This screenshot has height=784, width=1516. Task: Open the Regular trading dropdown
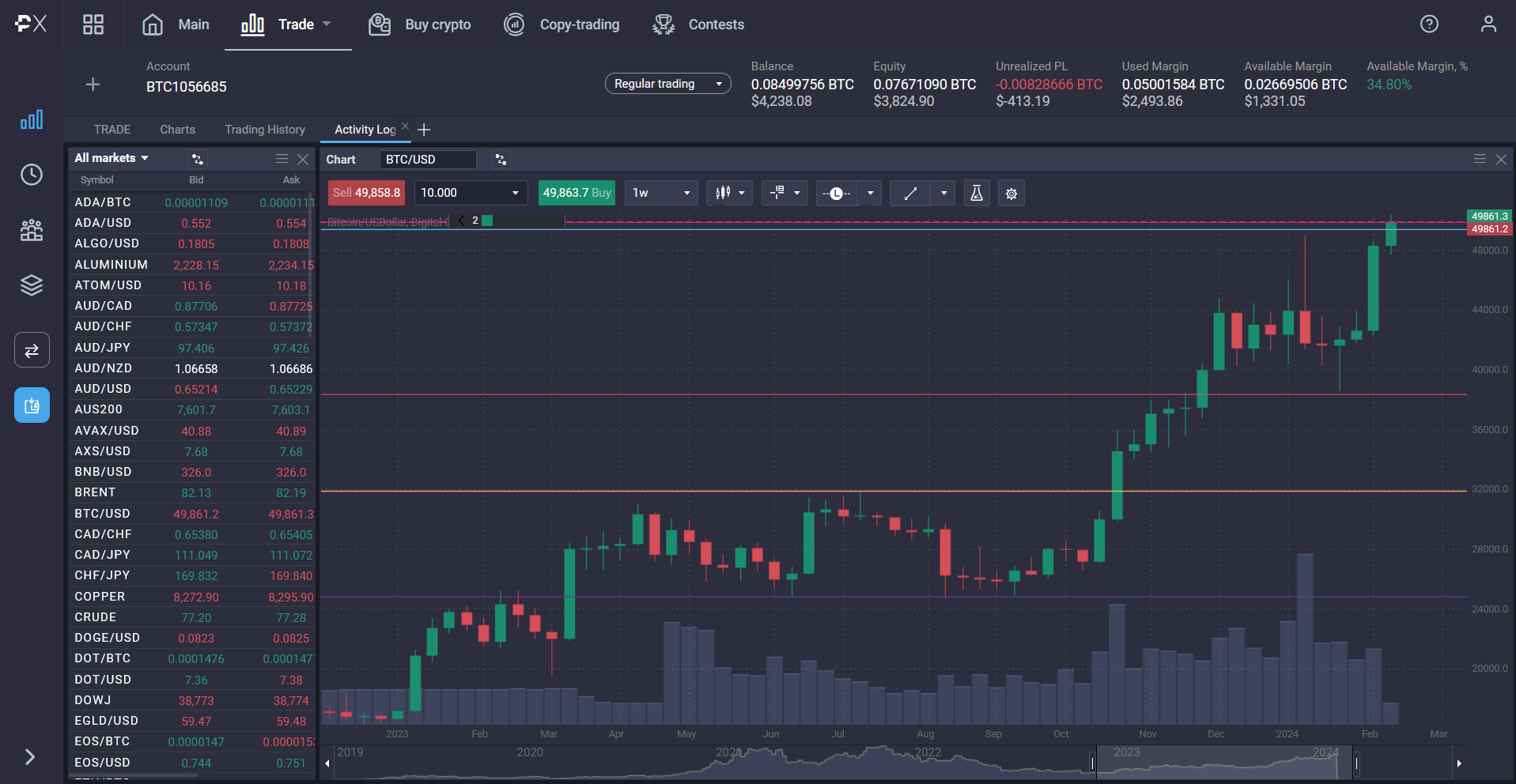pos(668,84)
